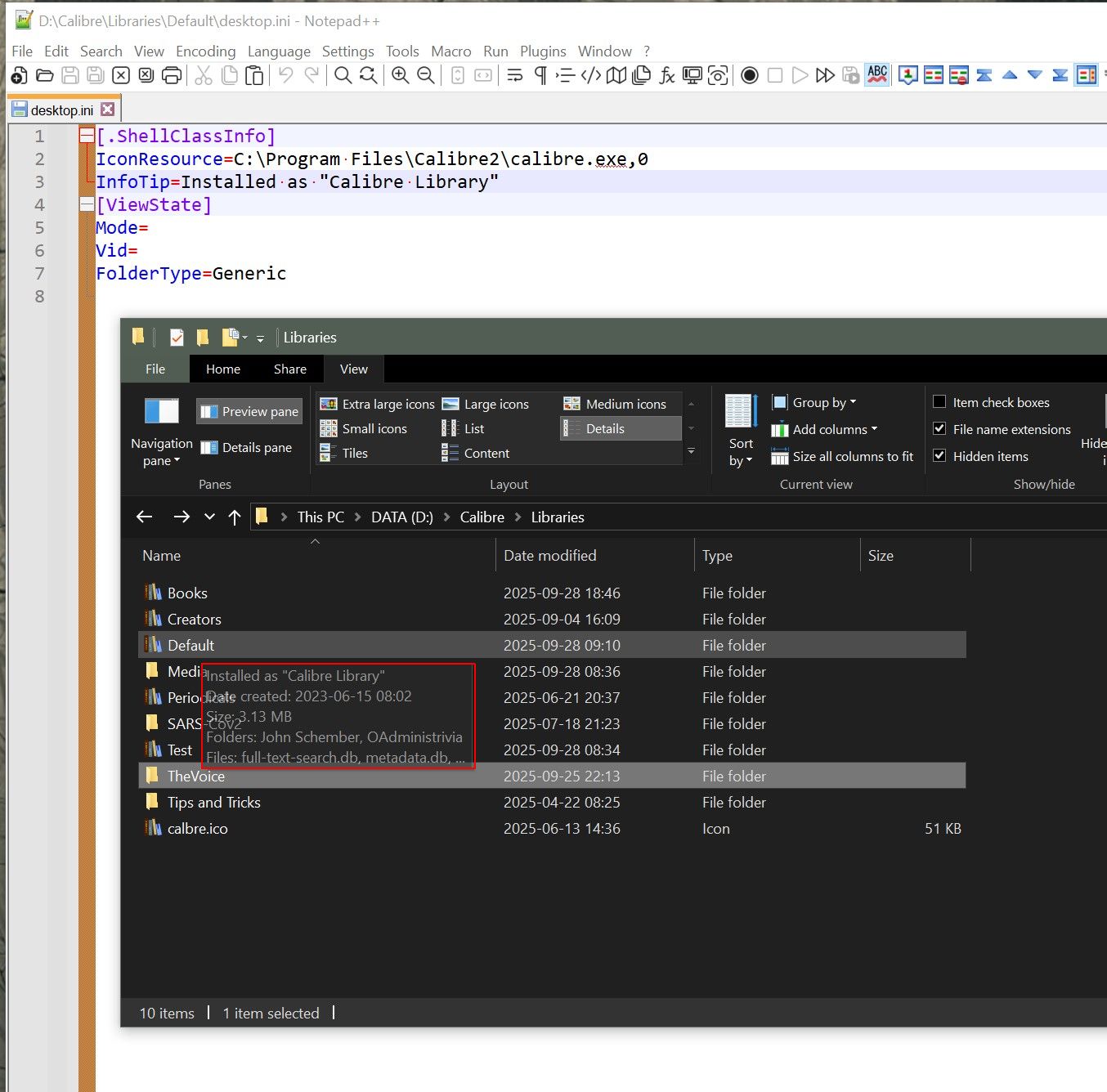Toggle Hidden items checkbox
Screen dimensions: 1107x1092
point(939,456)
